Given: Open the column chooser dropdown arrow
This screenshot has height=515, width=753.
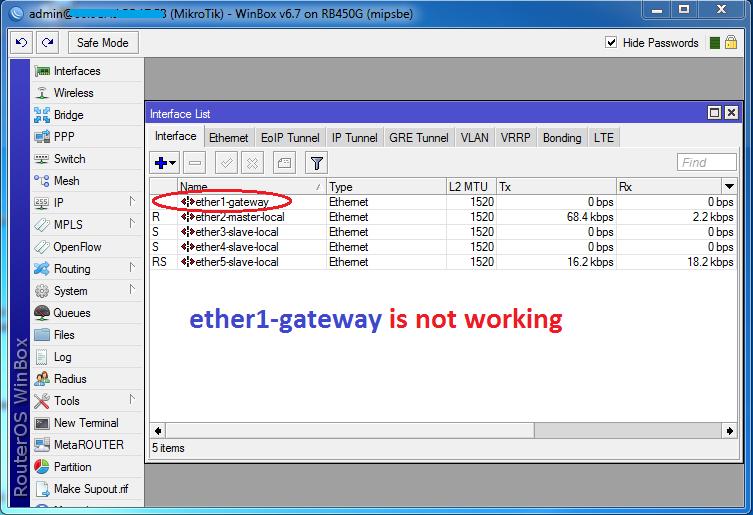Looking at the screenshot, I should pos(729,186).
